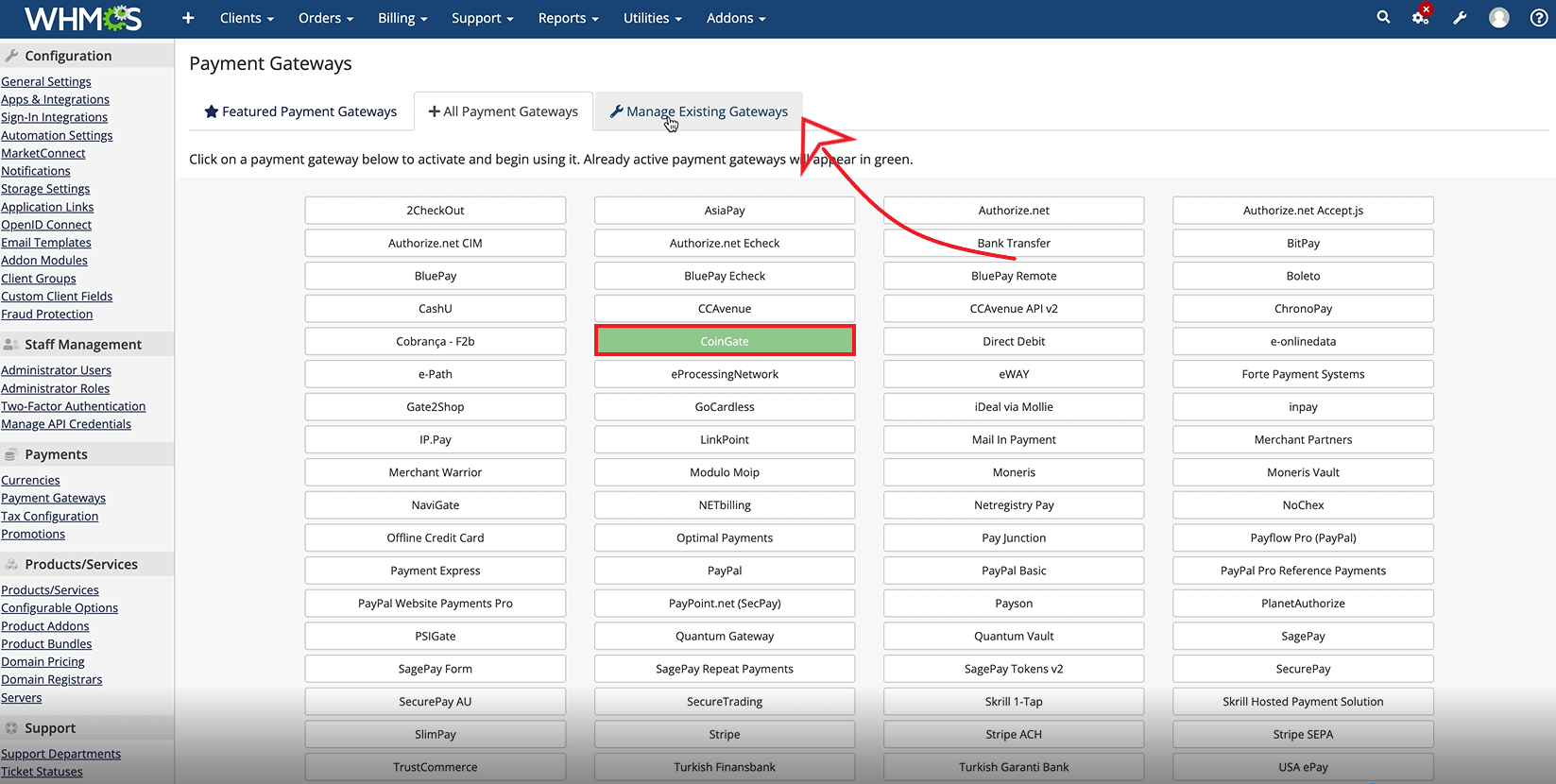
Task: Activate the 2CheckOut gateway
Action: point(436,210)
